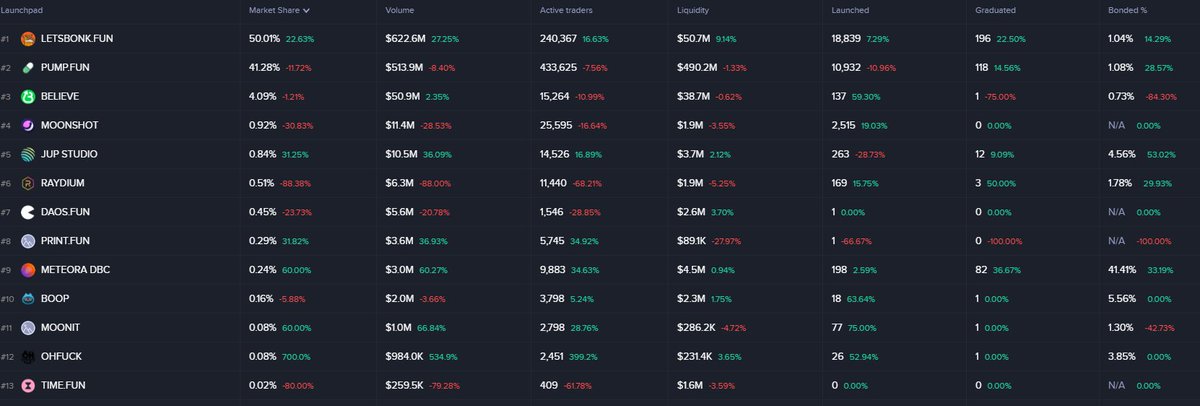Sort table by Launched column header
This screenshot has width=1200, height=406.
coord(850,11)
